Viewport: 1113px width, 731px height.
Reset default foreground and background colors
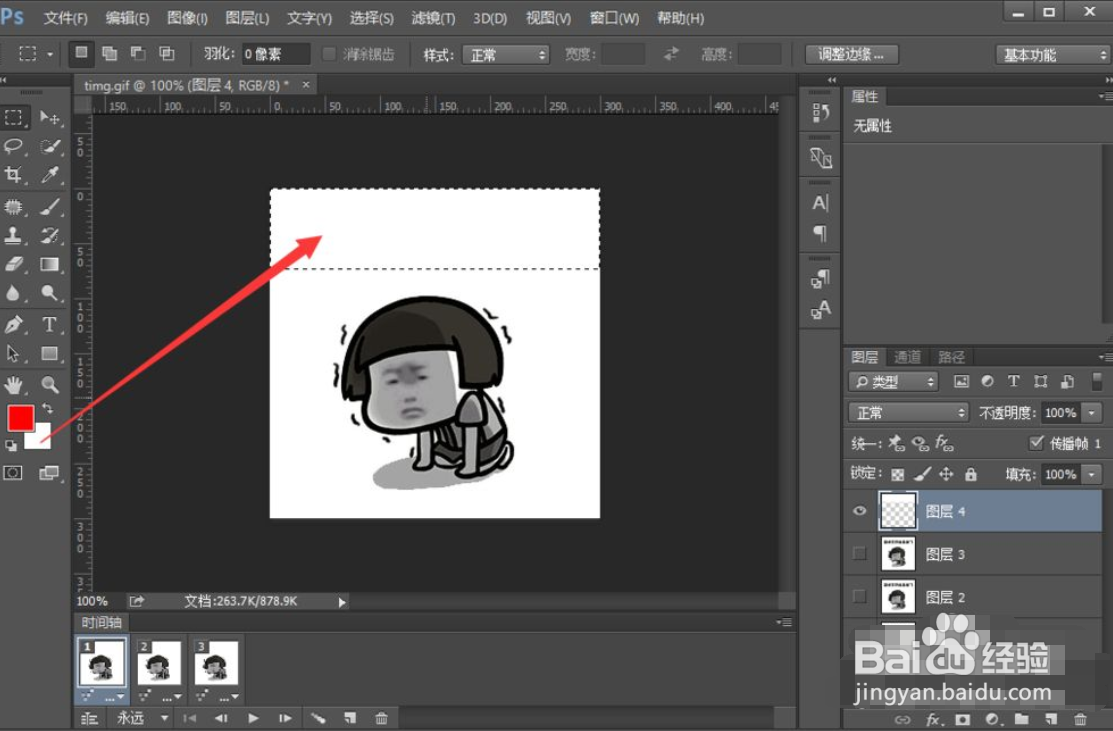[x=11, y=446]
